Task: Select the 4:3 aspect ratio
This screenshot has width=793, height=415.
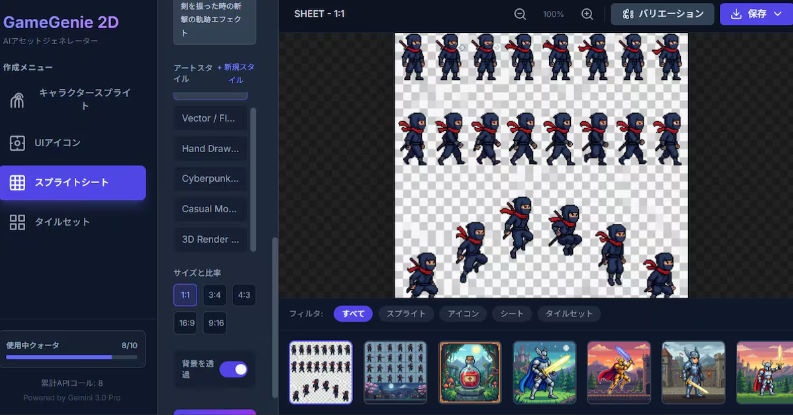Action: pos(244,295)
